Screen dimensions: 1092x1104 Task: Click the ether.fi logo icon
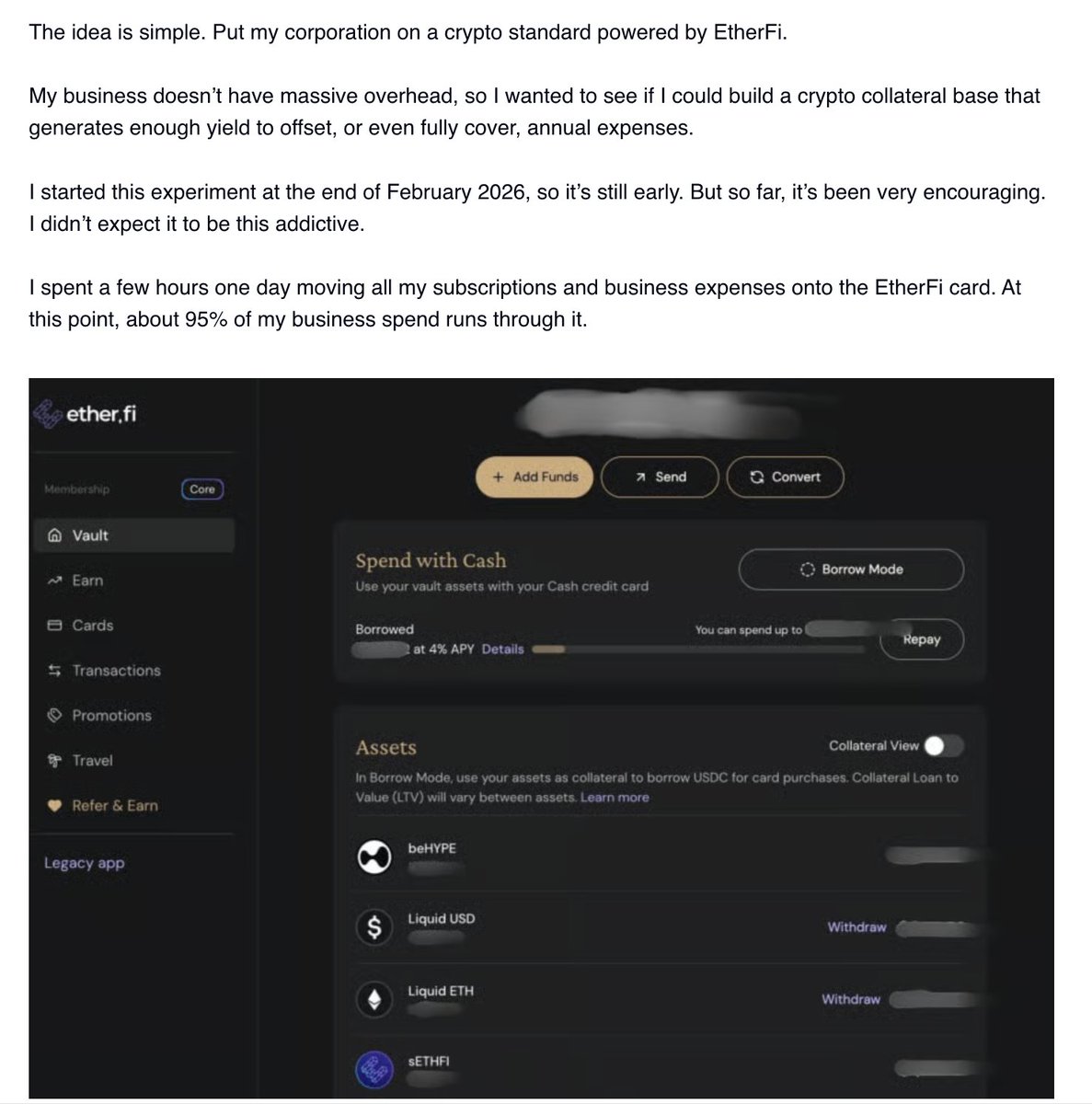pyautogui.click(x=46, y=414)
